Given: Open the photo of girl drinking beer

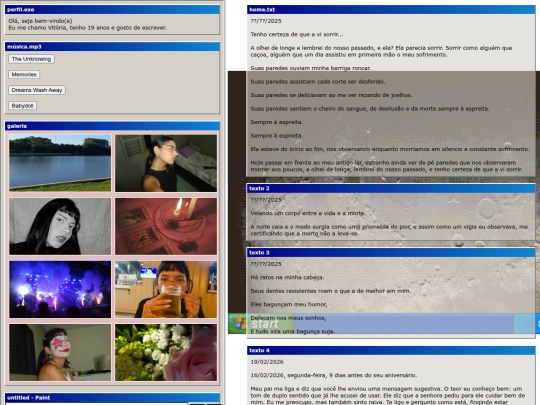Looking at the screenshot, I should pos(166,289).
